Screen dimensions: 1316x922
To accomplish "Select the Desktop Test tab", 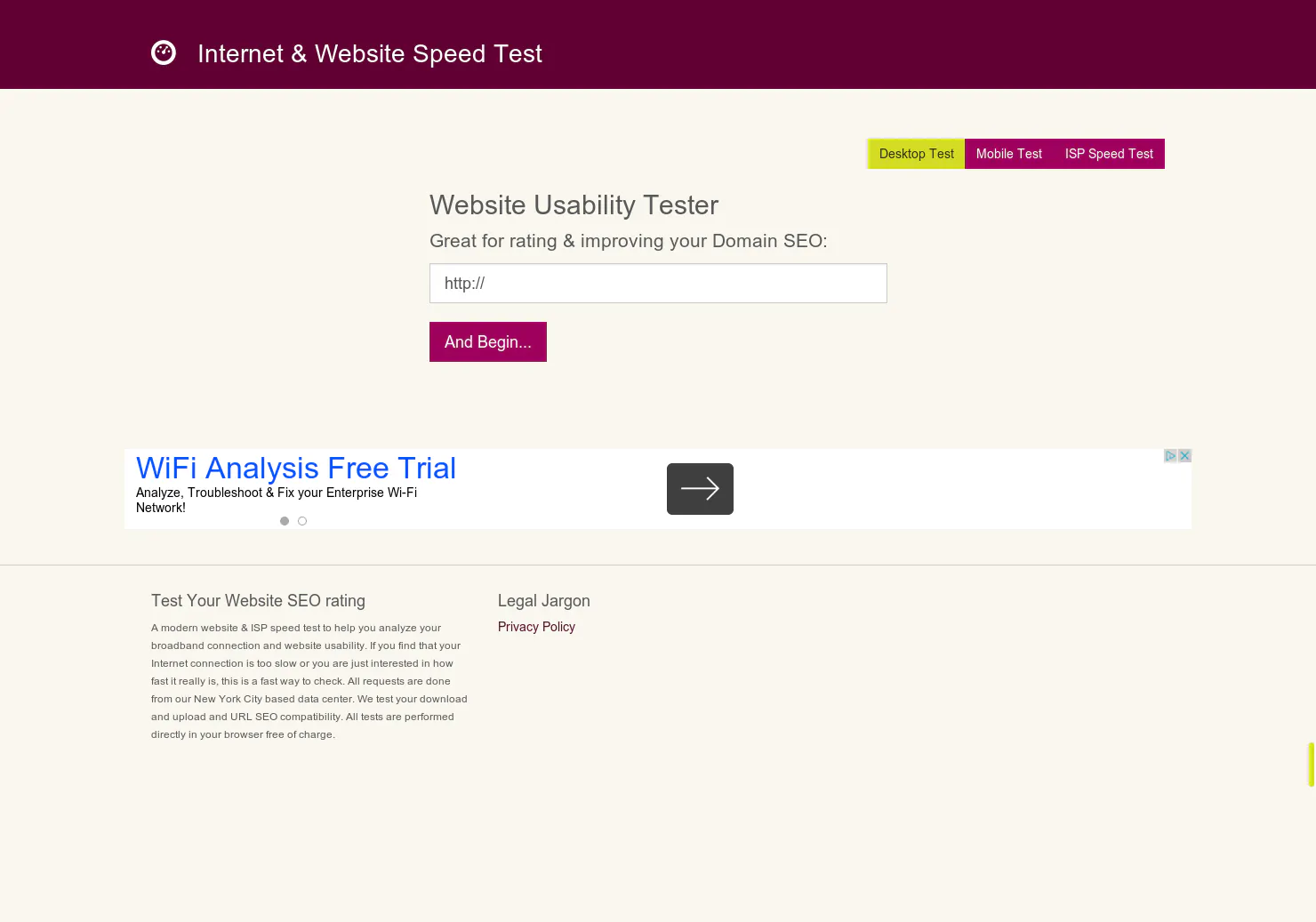I will coord(916,154).
